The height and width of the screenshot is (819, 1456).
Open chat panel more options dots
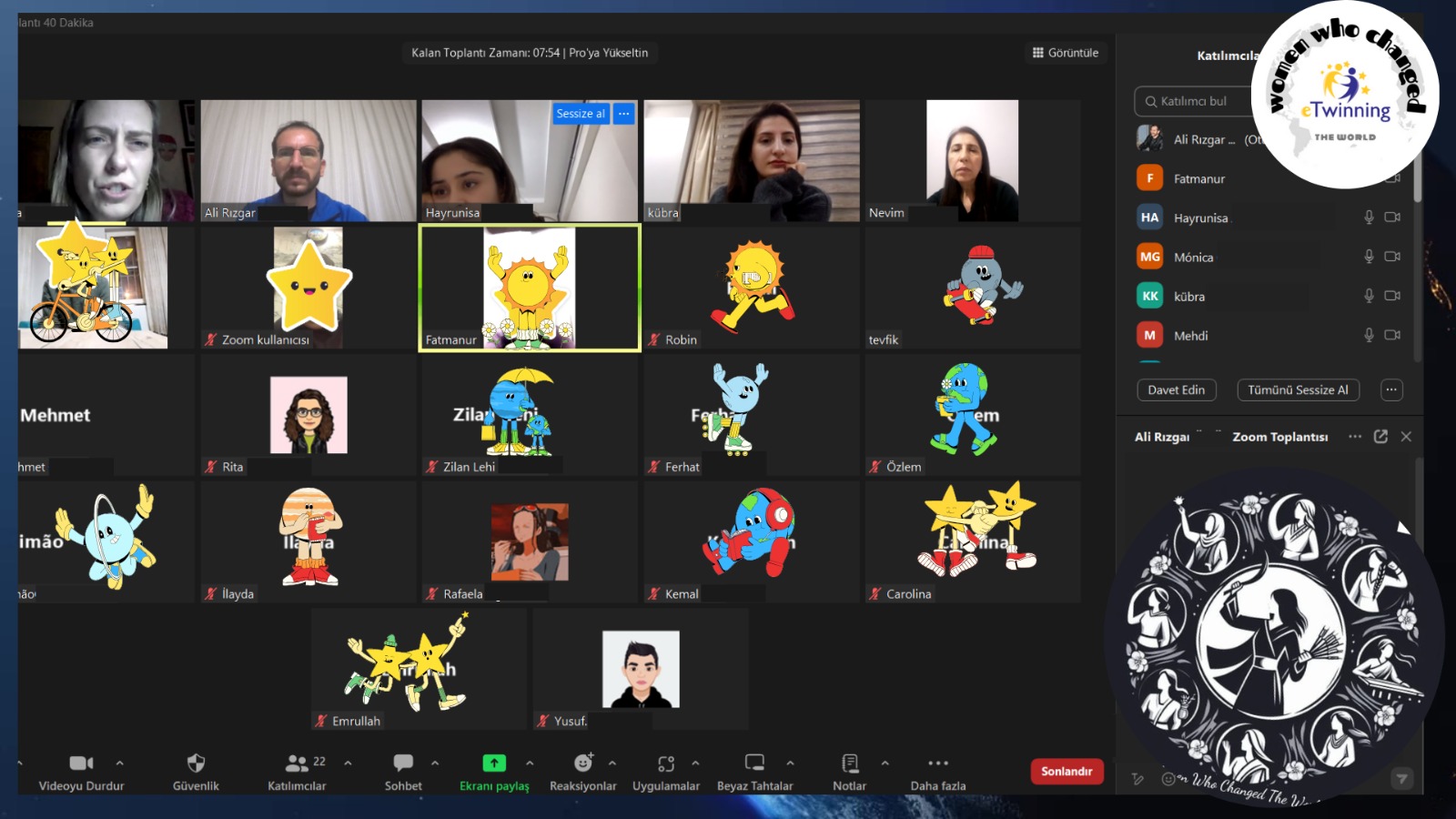(1355, 437)
